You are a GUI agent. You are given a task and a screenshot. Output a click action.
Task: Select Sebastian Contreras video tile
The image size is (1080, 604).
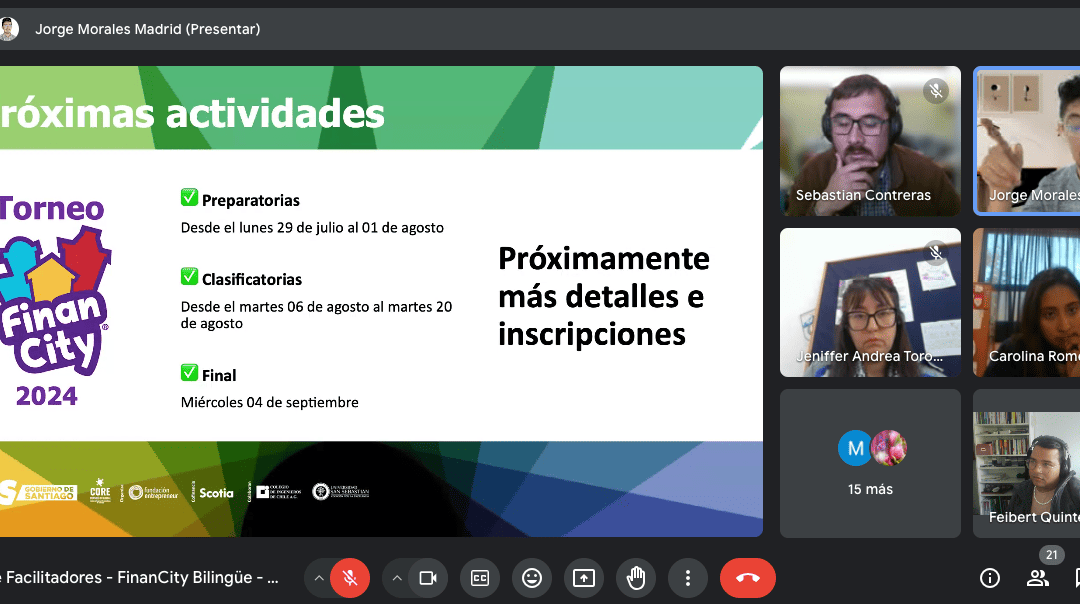tap(870, 141)
